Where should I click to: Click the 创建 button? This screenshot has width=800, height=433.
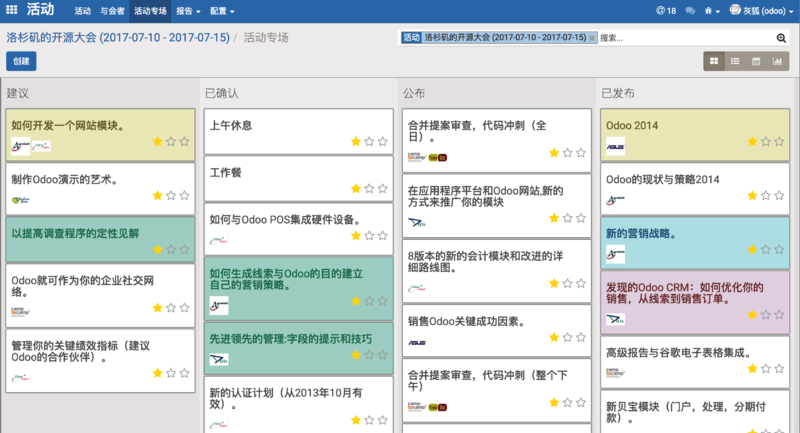coord(21,61)
